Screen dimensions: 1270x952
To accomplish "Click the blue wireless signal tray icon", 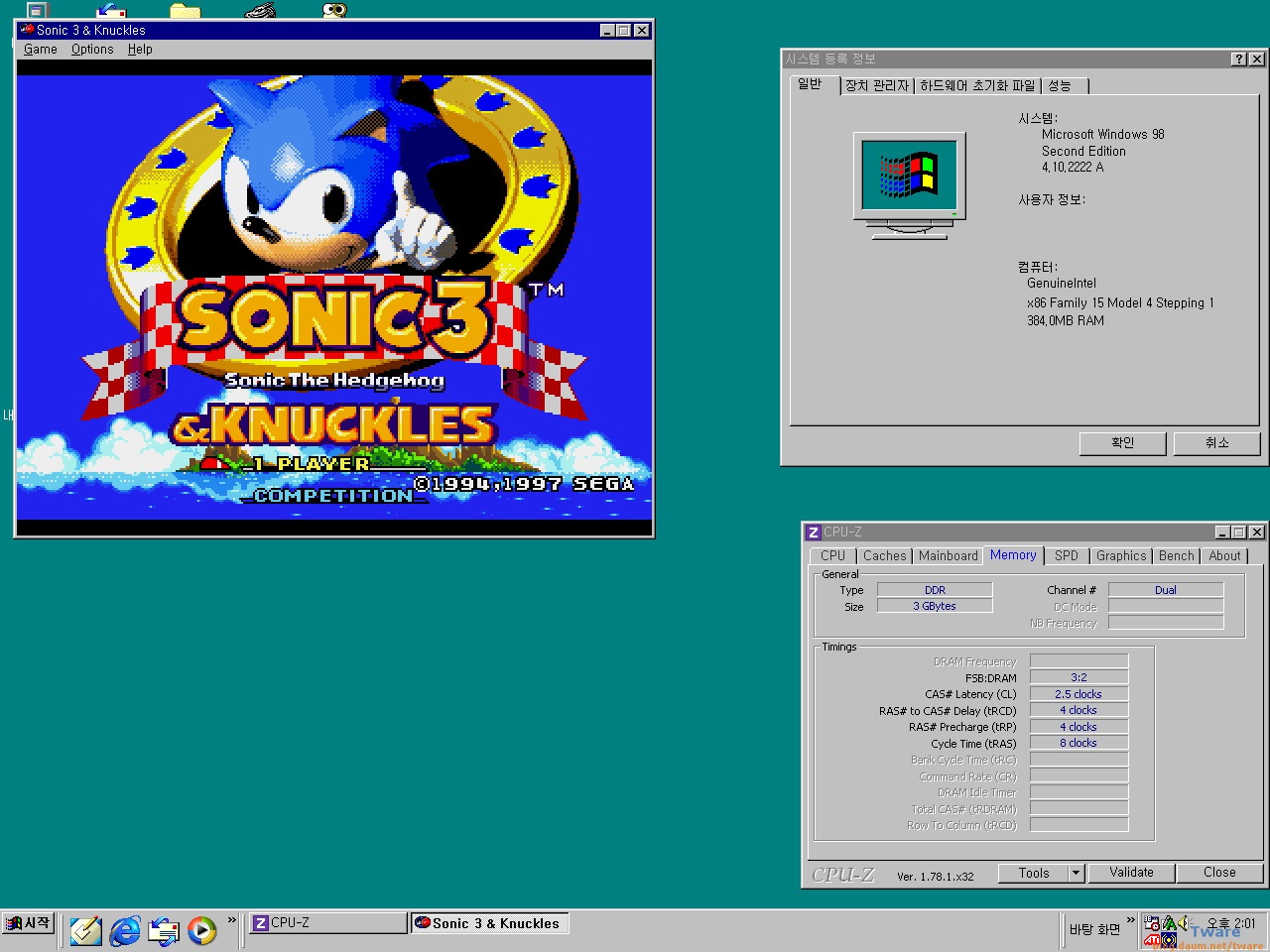I will tap(1169, 940).
